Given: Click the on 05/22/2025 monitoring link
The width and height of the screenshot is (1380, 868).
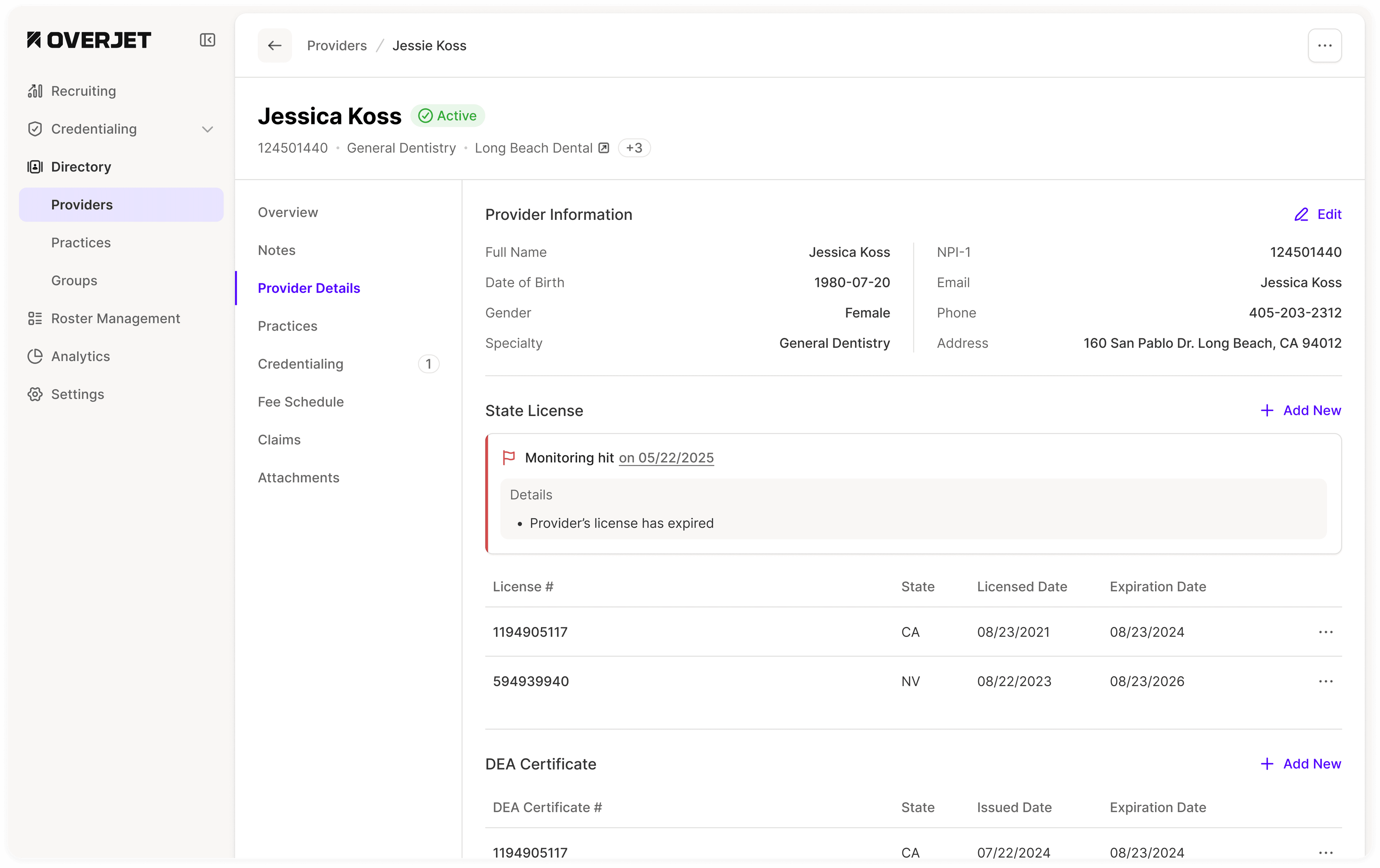Looking at the screenshot, I should [666, 458].
